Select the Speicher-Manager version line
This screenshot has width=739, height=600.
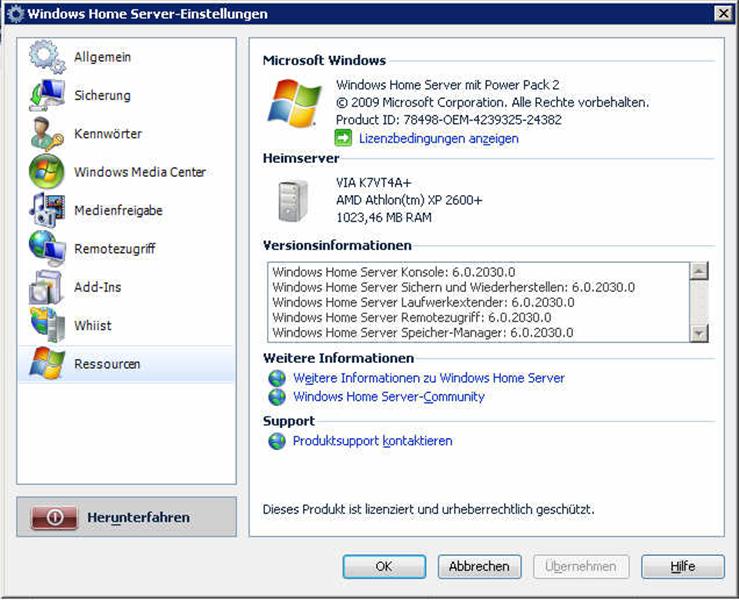[x=423, y=332]
